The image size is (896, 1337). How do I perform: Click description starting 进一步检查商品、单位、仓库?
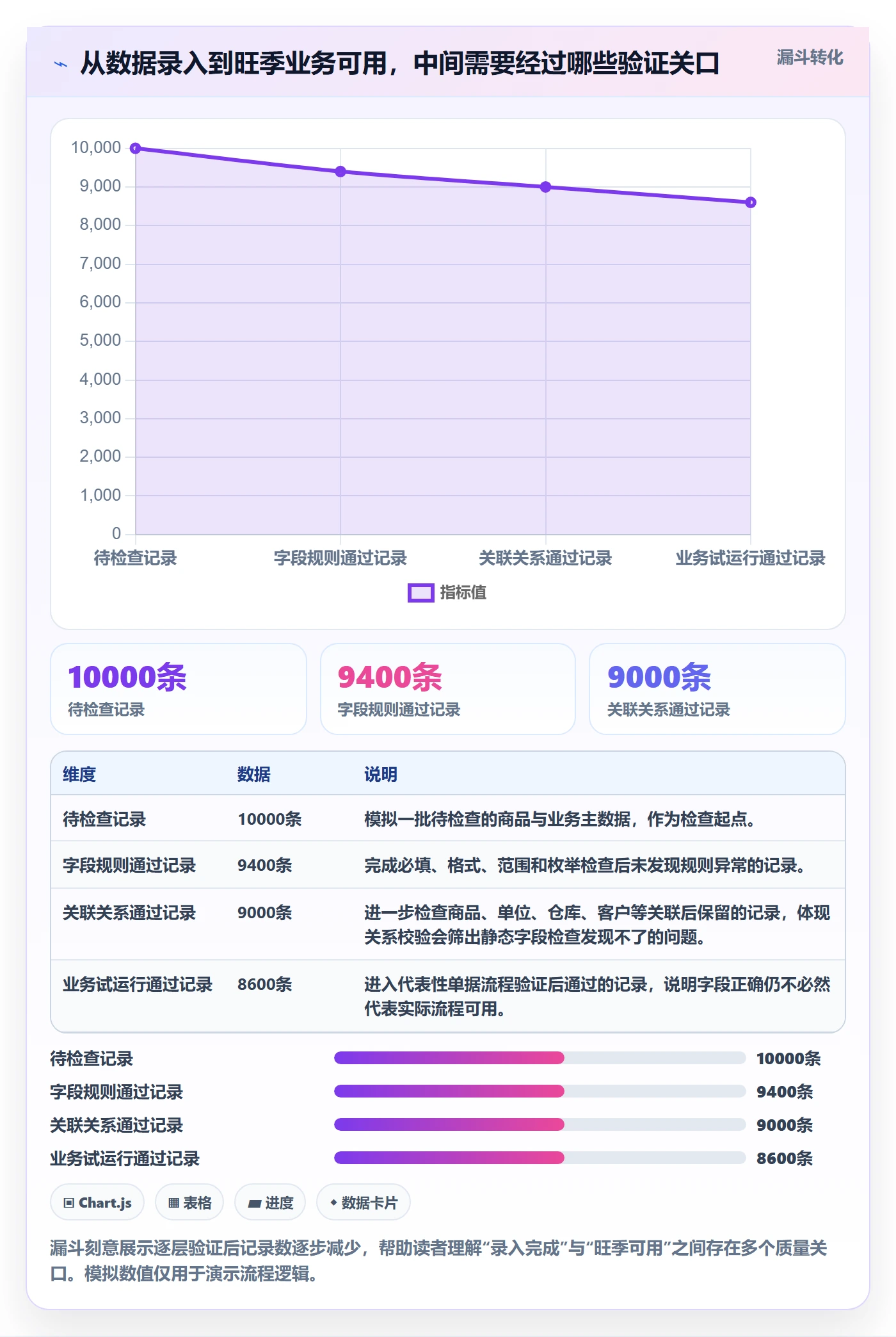[597, 925]
